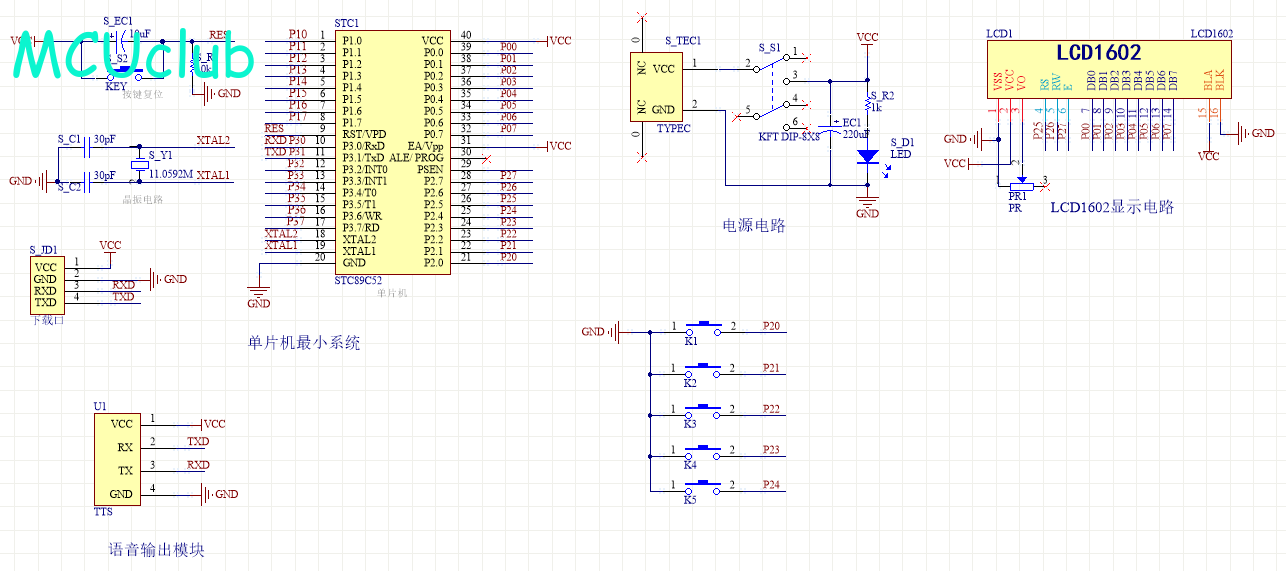Click the PR1 potentiometer symbol
Screen dimensions: 1286x571
1020,184
